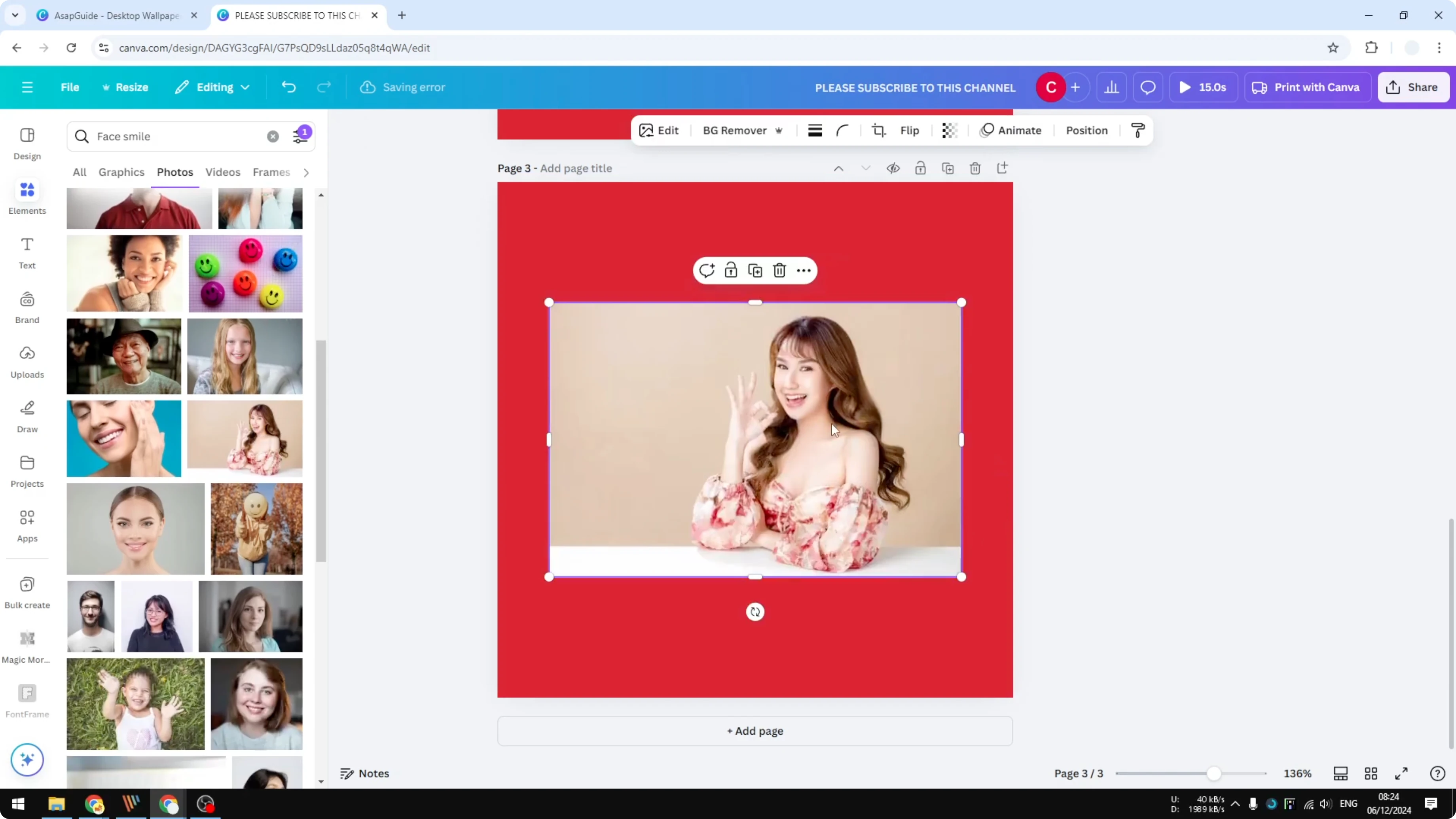Toggle the lock on the selected image
The width and height of the screenshot is (1456, 819).
click(x=731, y=270)
